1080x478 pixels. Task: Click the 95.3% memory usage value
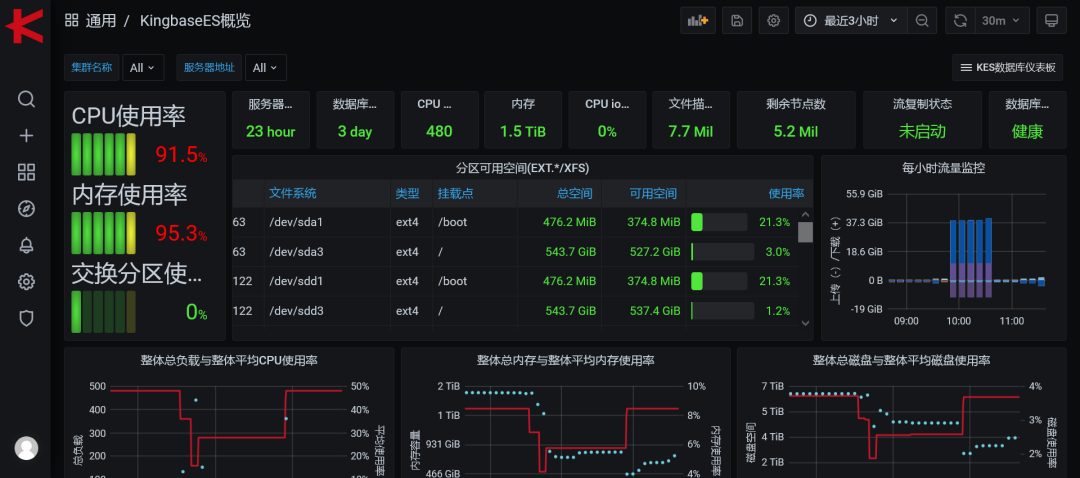181,233
